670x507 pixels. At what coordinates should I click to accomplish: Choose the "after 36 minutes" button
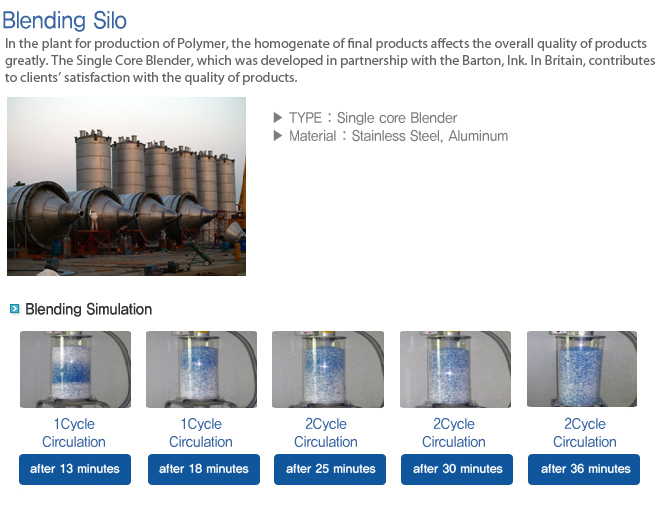[x=585, y=469]
